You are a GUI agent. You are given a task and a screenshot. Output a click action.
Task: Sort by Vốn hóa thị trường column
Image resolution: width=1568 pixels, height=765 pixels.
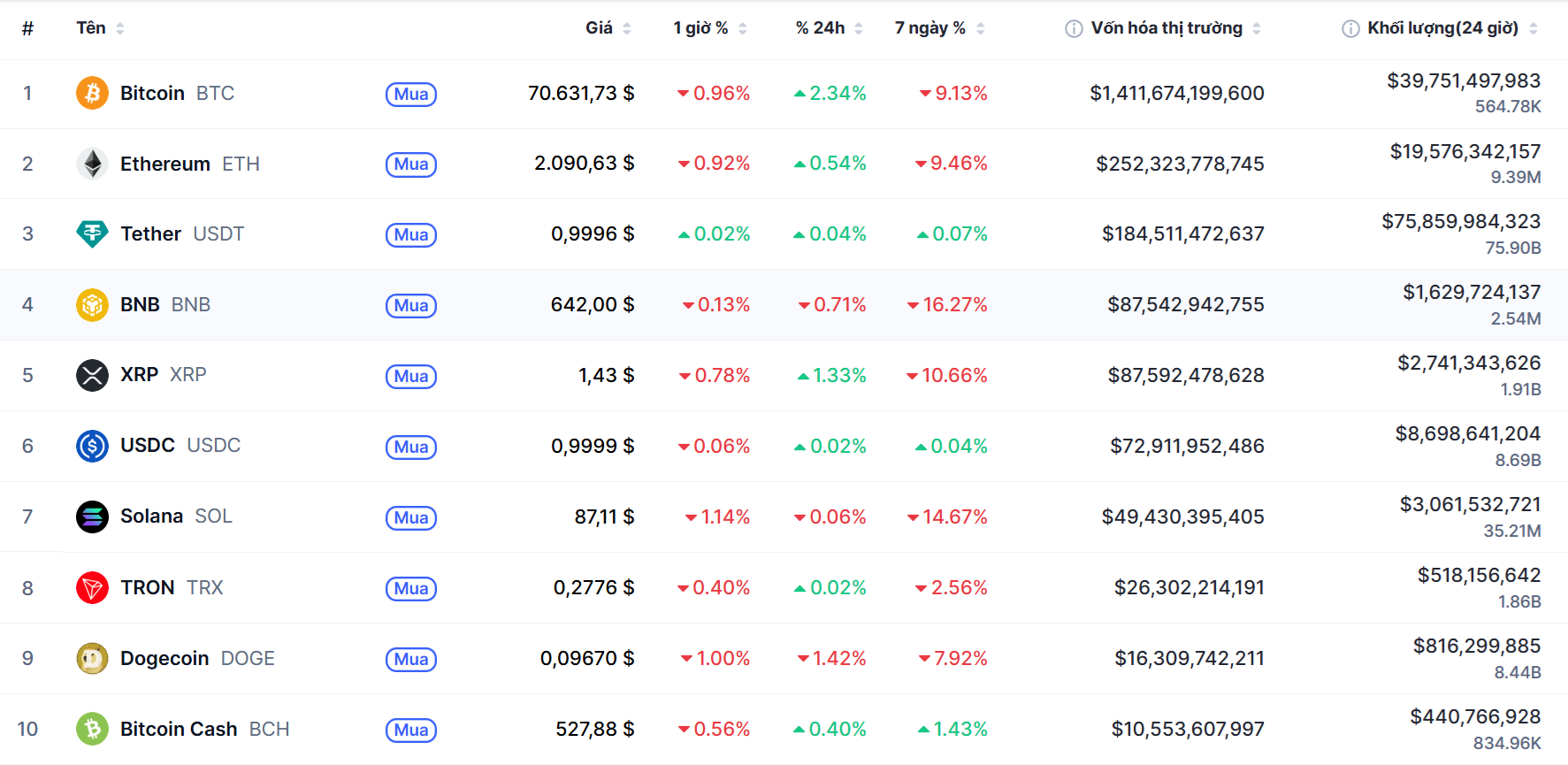[x=1175, y=28]
